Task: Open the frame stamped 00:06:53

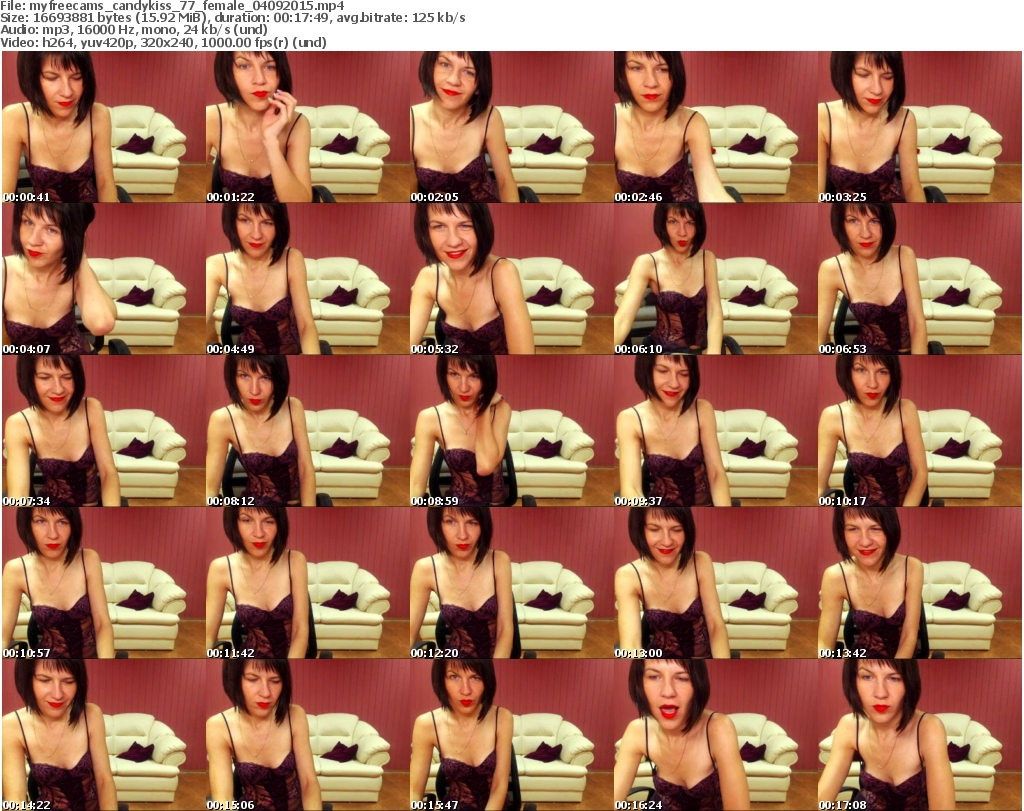Action: (920, 279)
